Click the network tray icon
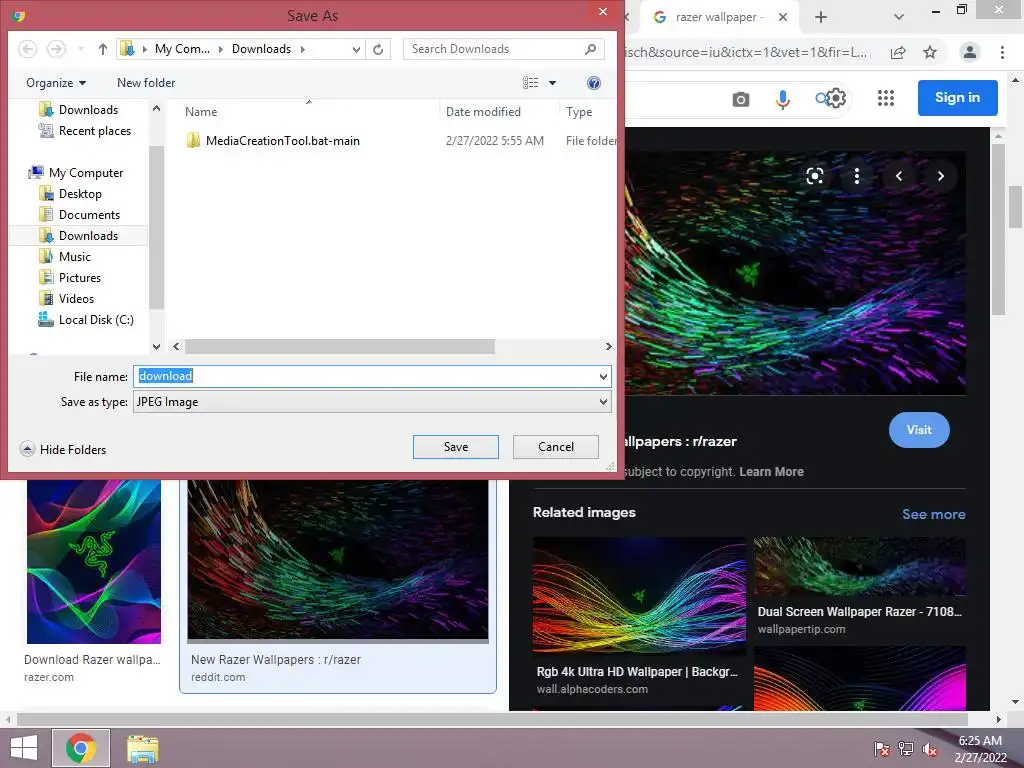Viewport: 1024px width, 768px height. coord(905,749)
